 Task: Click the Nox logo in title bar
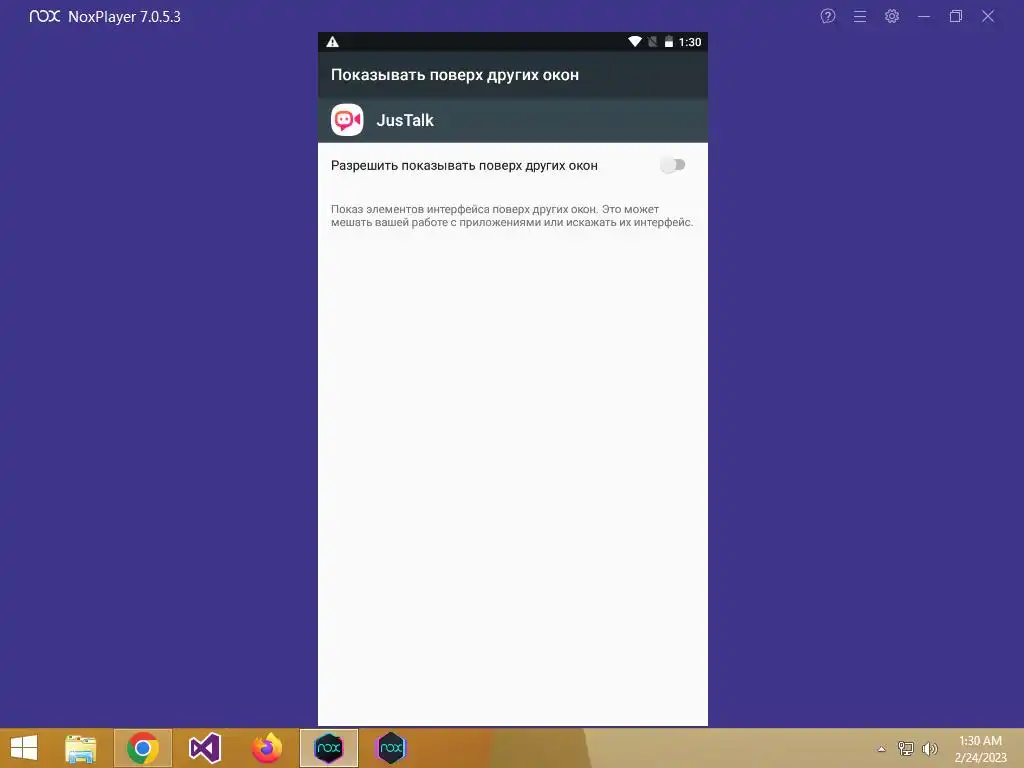[x=44, y=16]
